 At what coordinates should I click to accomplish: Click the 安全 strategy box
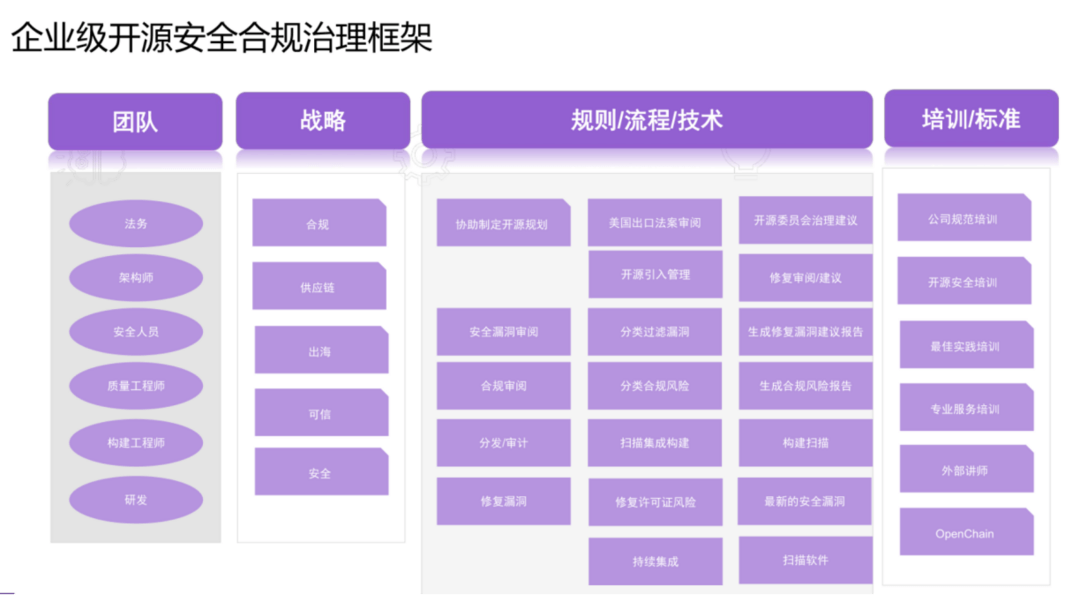321,472
